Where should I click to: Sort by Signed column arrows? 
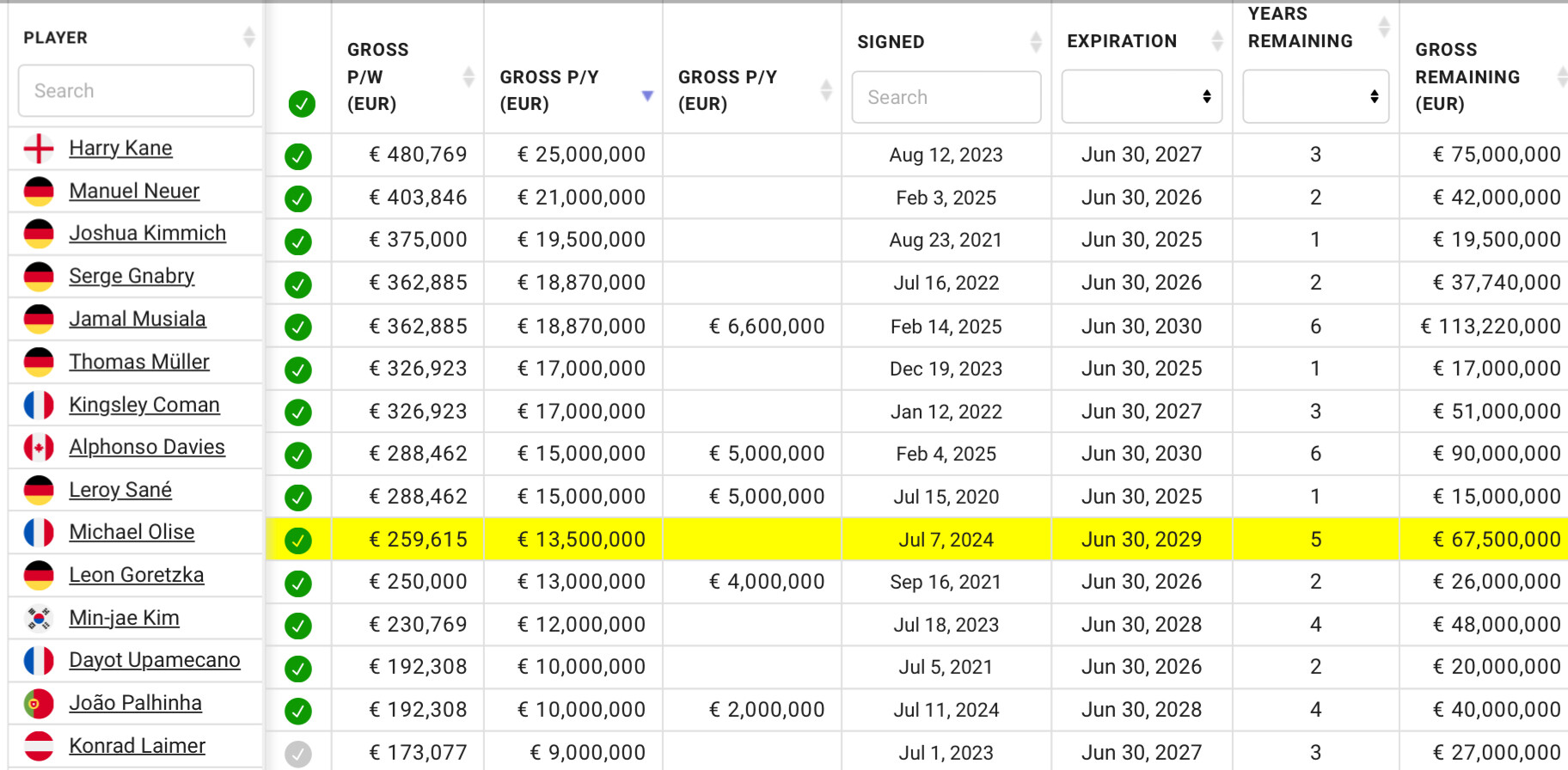click(1036, 41)
